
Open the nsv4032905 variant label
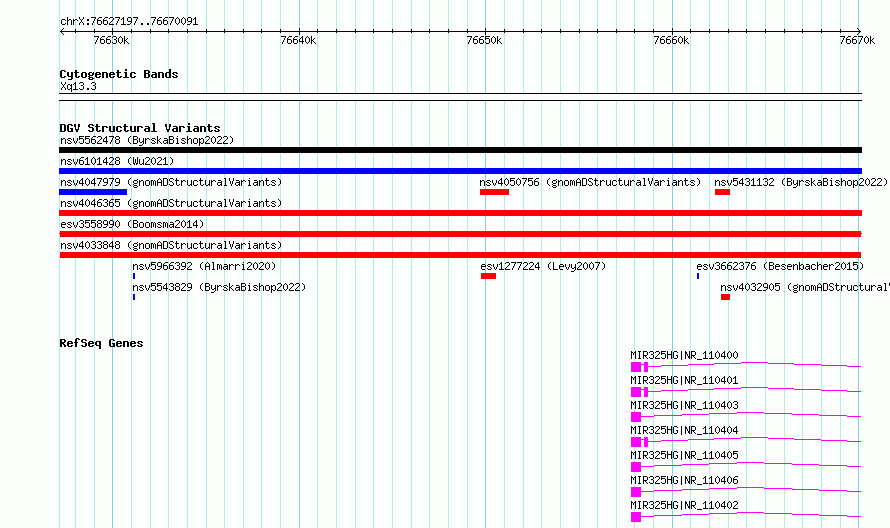(x=805, y=287)
